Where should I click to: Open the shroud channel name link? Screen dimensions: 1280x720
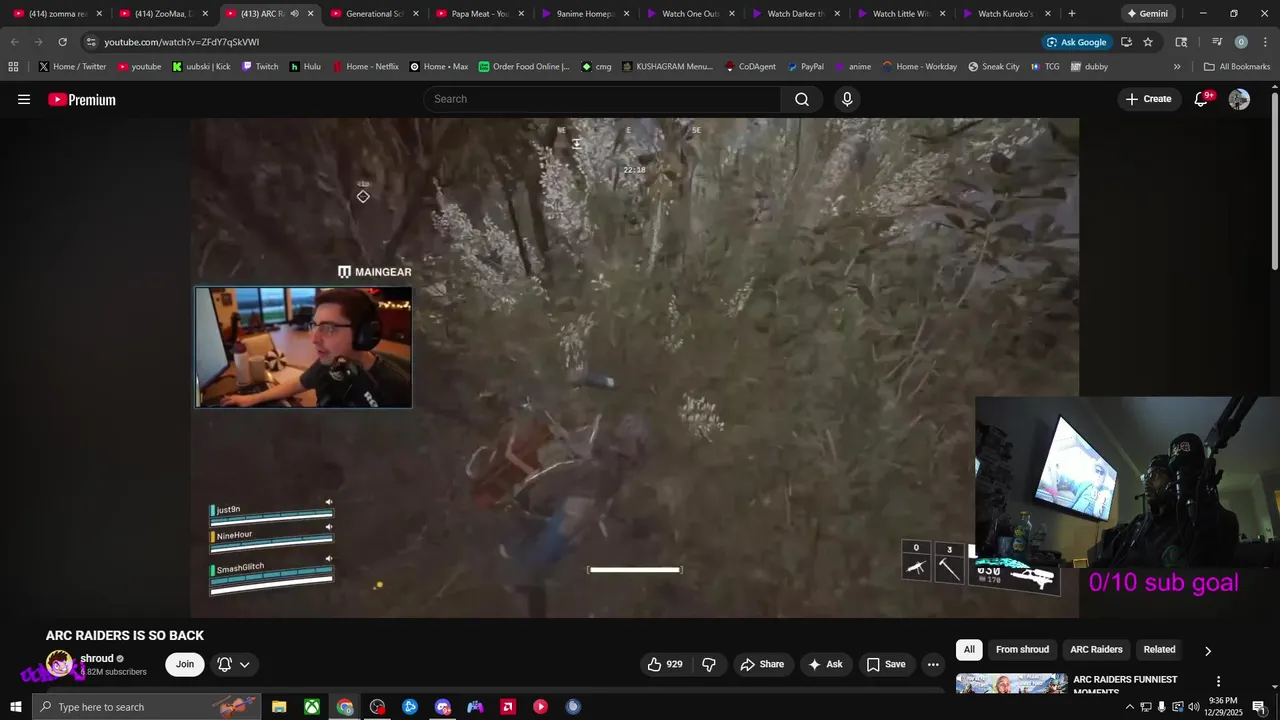[x=97, y=658]
